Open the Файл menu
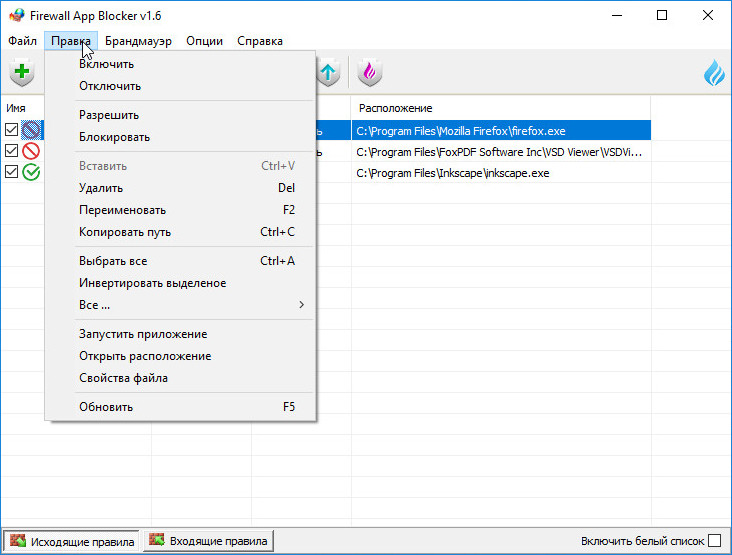This screenshot has width=732, height=555. [x=22, y=41]
